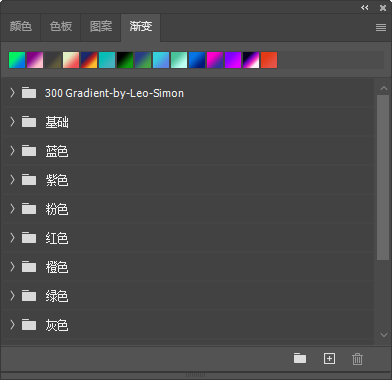Switch to the 颜色 tab
This screenshot has width=392, height=380.
pyautogui.click(x=21, y=27)
